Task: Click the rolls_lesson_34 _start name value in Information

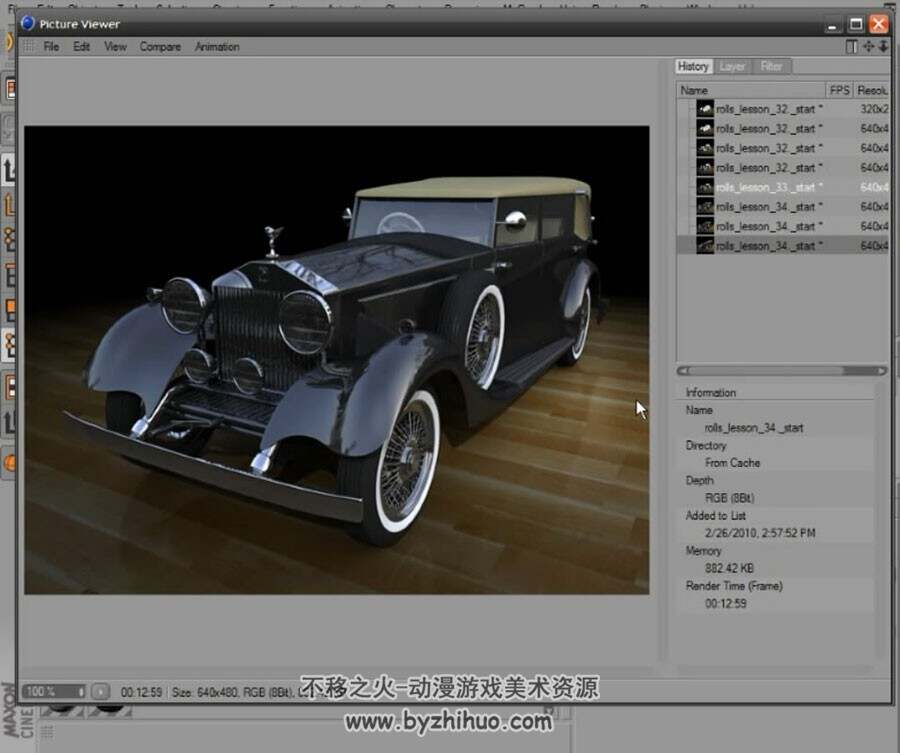Action: [x=754, y=428]
